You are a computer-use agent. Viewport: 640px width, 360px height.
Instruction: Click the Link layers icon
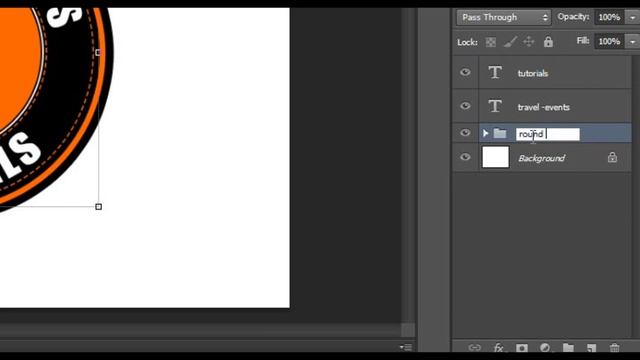point(475,348)
